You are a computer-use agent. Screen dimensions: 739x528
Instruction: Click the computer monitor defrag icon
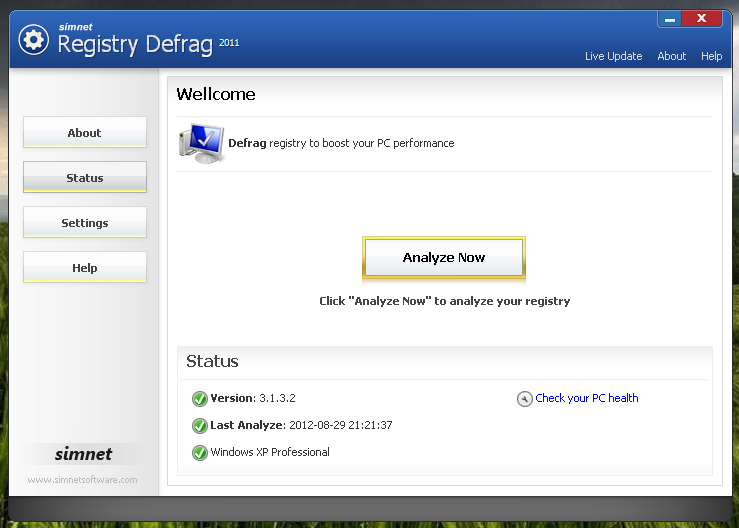[201, 142]
